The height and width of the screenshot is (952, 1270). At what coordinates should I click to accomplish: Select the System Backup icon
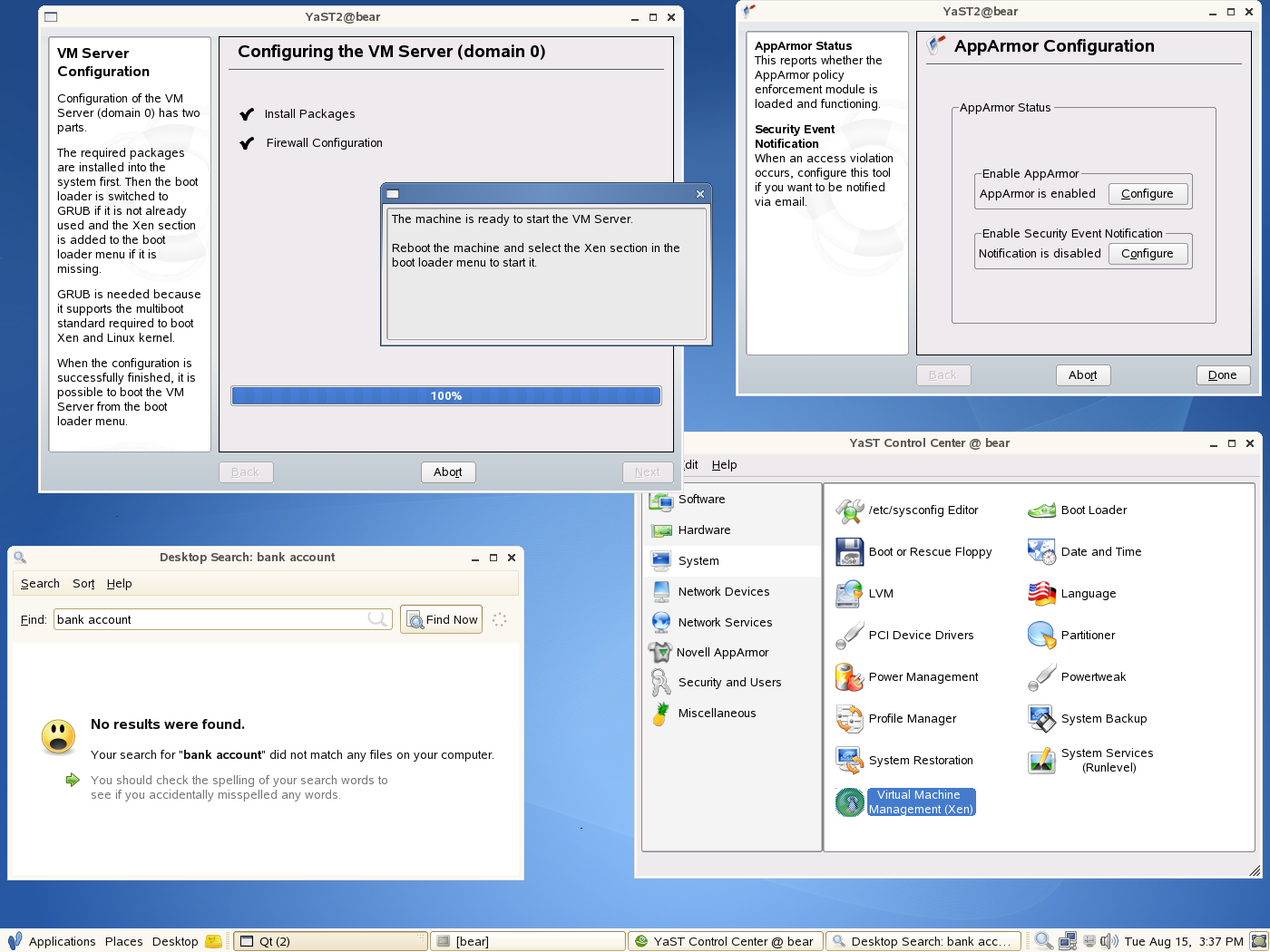pyautogui.click(x=1041, y=719)
